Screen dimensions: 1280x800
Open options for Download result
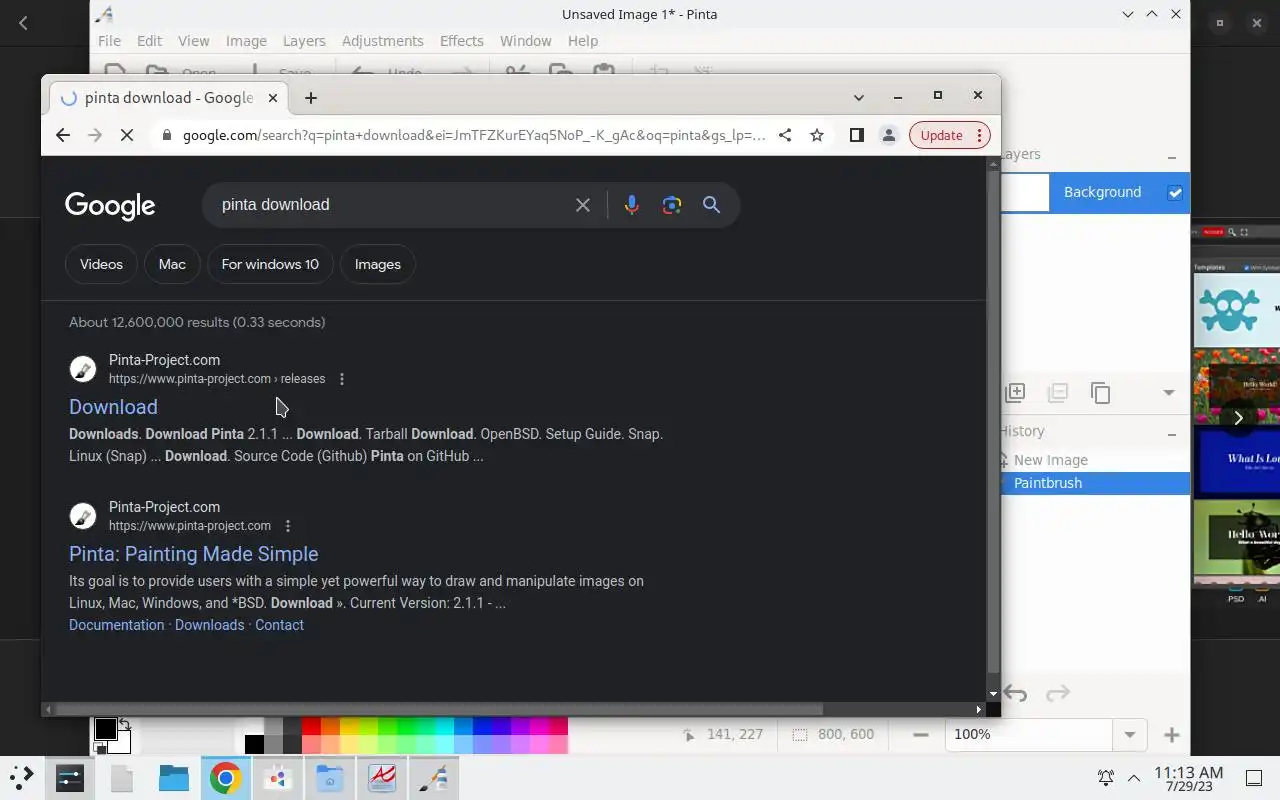tap(342, 379)
